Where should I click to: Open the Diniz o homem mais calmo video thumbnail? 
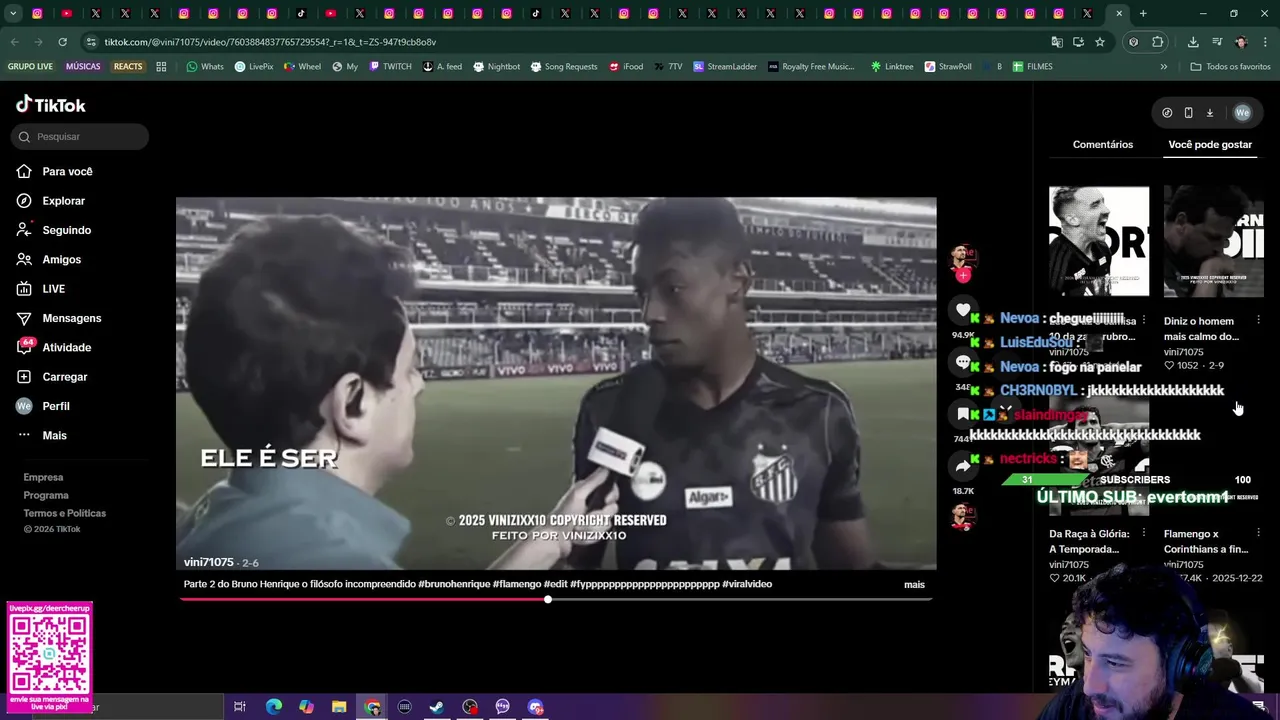click(1213, 241)
